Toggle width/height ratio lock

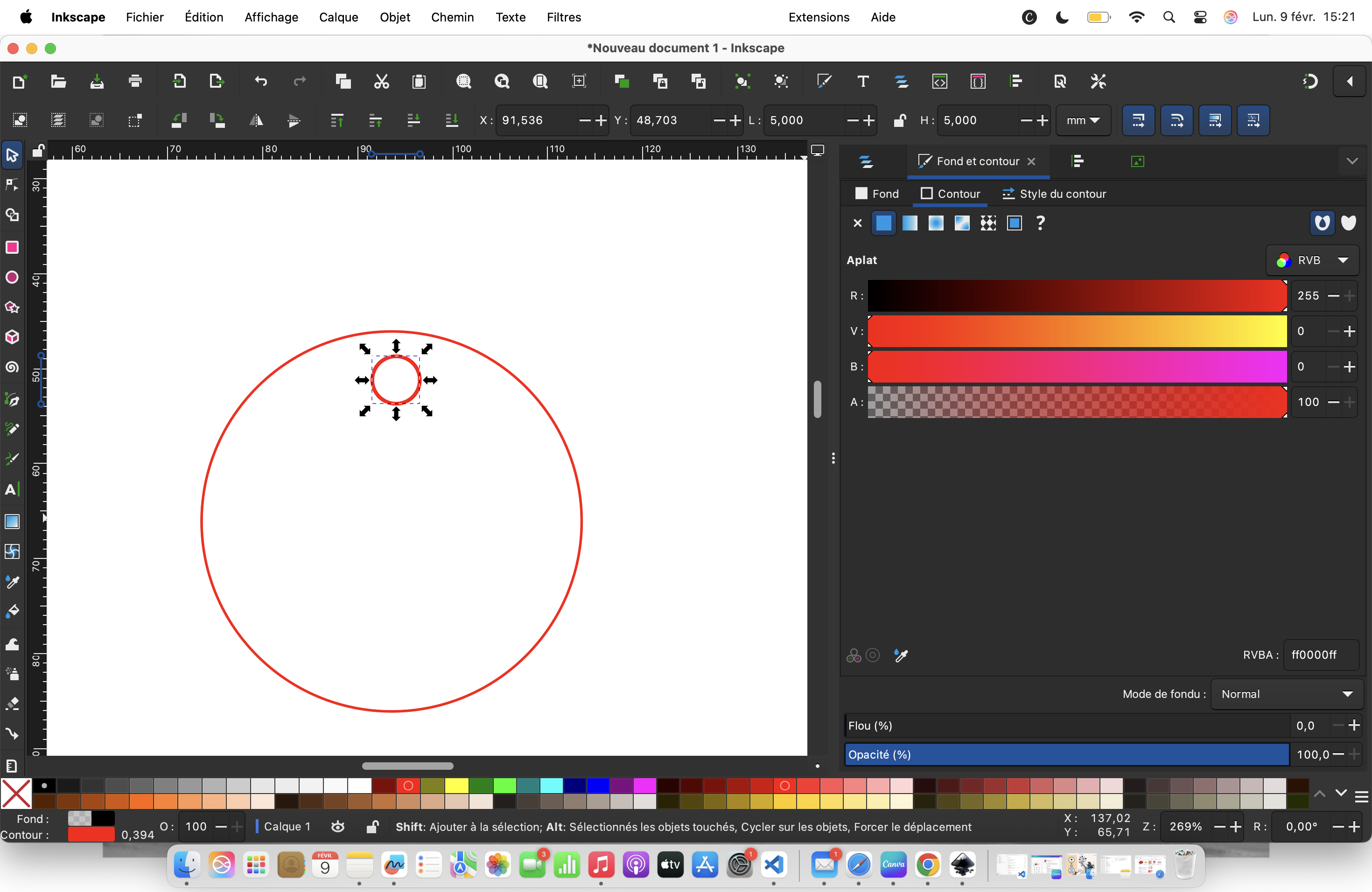point(899,120)
